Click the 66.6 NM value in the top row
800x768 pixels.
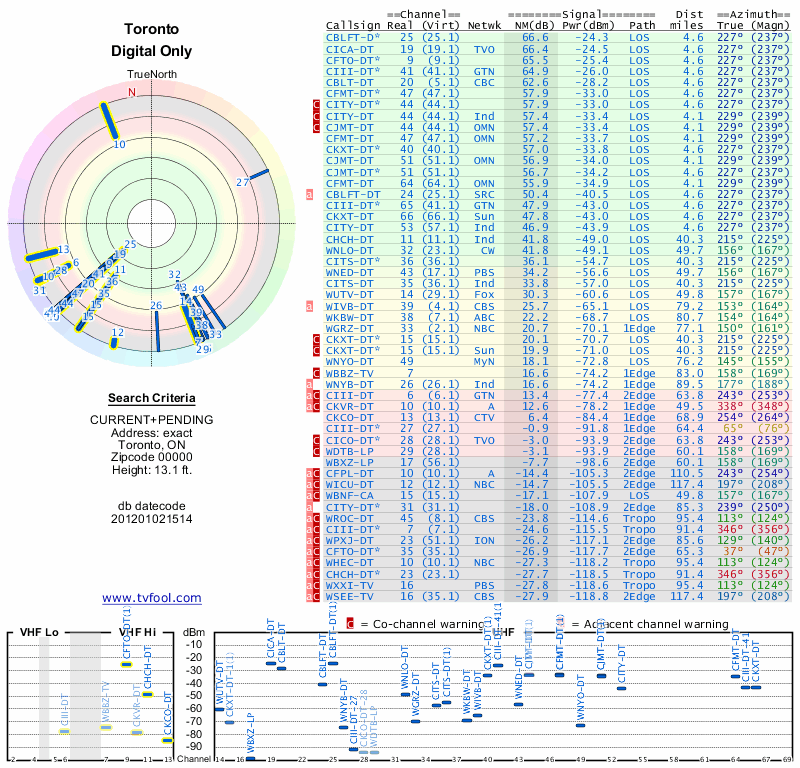click(x=535, y=38)
